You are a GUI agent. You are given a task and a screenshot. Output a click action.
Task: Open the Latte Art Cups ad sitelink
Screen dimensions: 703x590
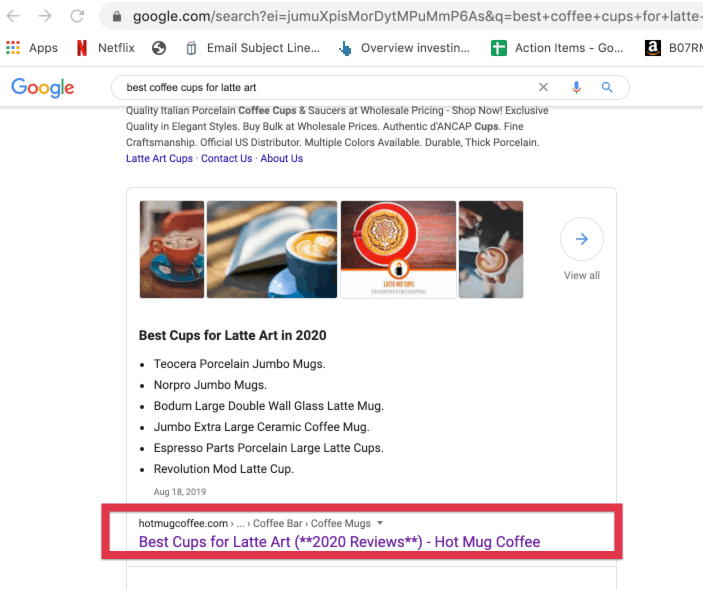pos(159,158)
